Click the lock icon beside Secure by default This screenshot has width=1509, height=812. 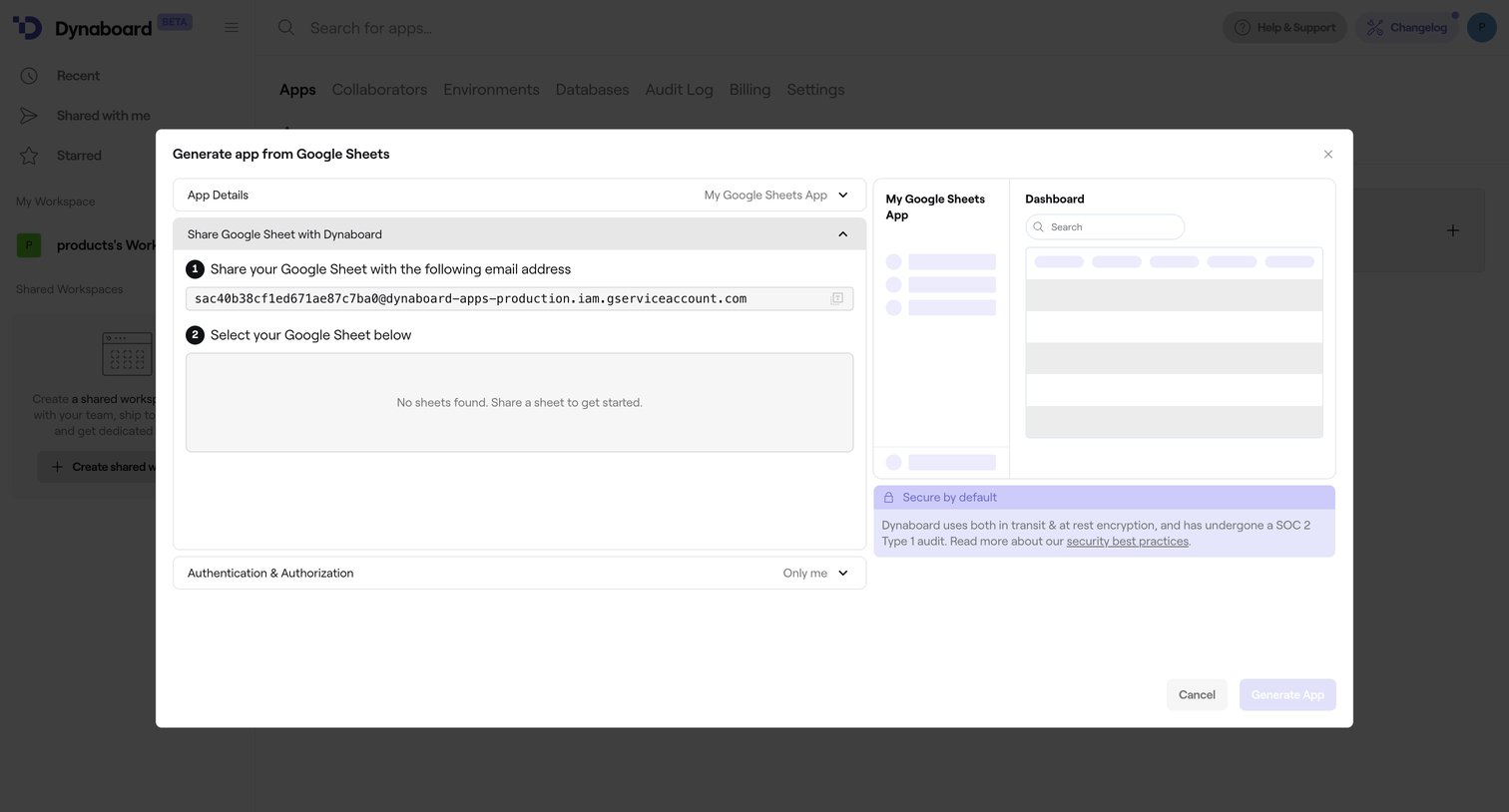coord(889,497)
